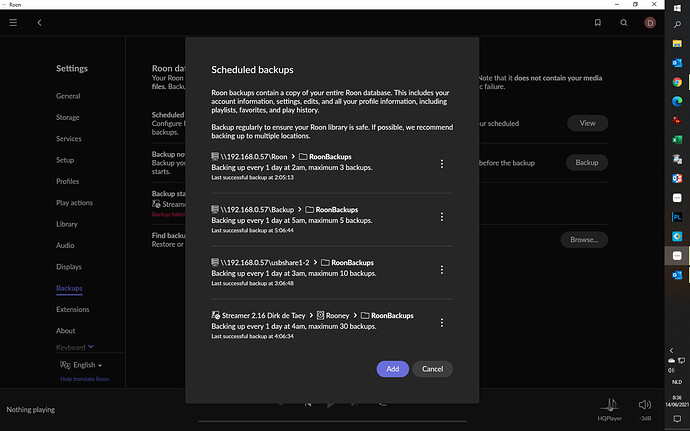Click the 'Scheduled backups' dialog title
This screenshot has width=690, height=431.
tap(252, 70)
